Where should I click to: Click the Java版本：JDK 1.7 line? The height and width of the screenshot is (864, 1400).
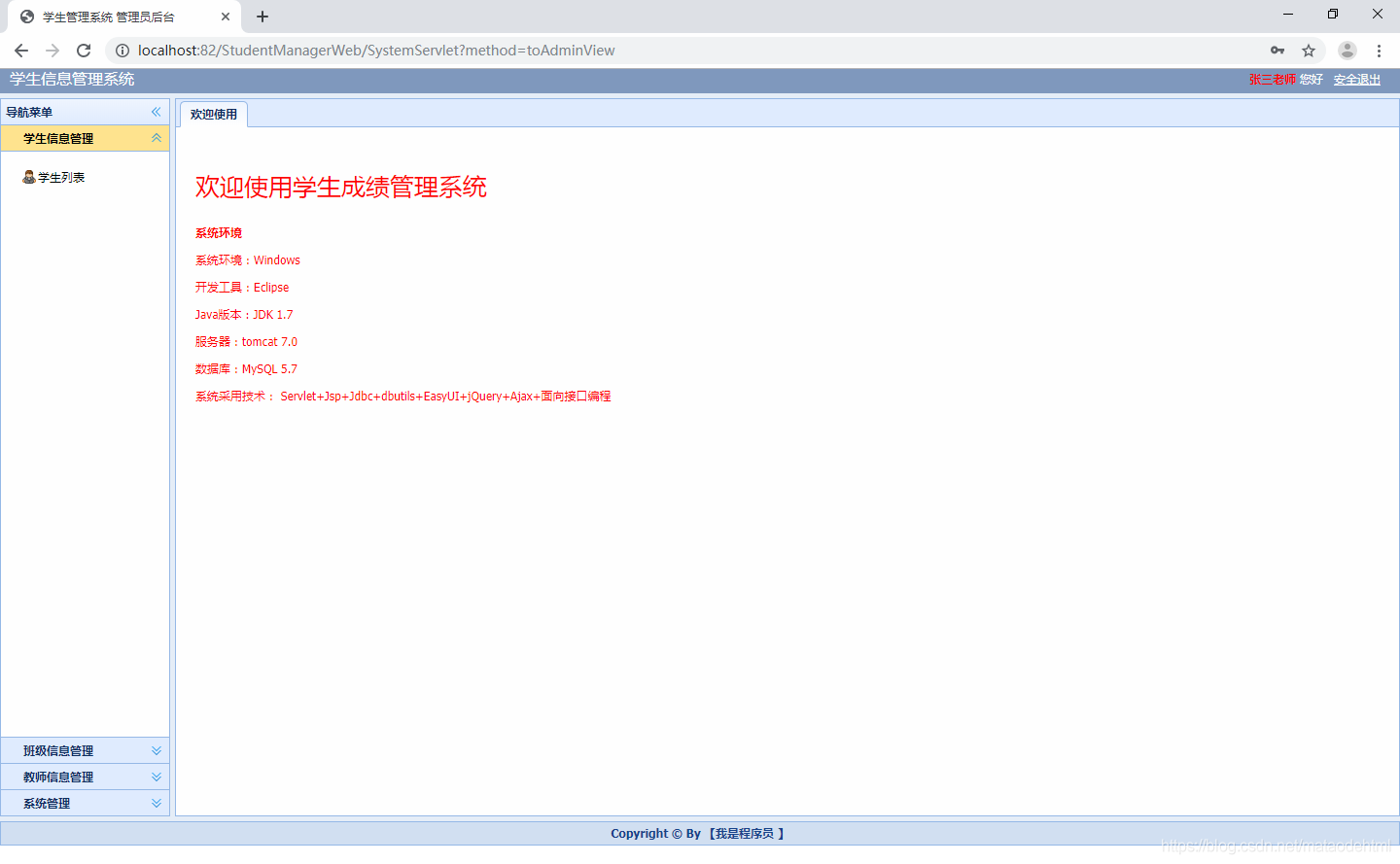[x=244, y=315]
